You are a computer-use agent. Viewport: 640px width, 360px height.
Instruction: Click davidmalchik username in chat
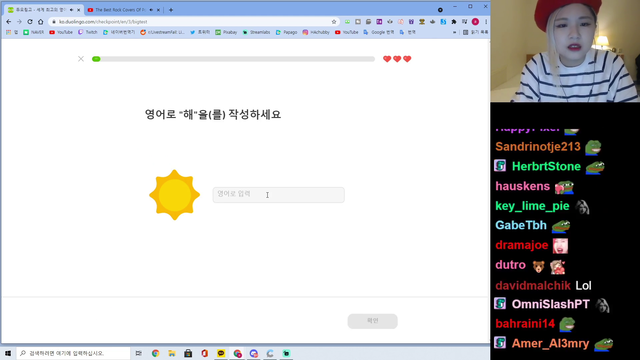point(533,285)
